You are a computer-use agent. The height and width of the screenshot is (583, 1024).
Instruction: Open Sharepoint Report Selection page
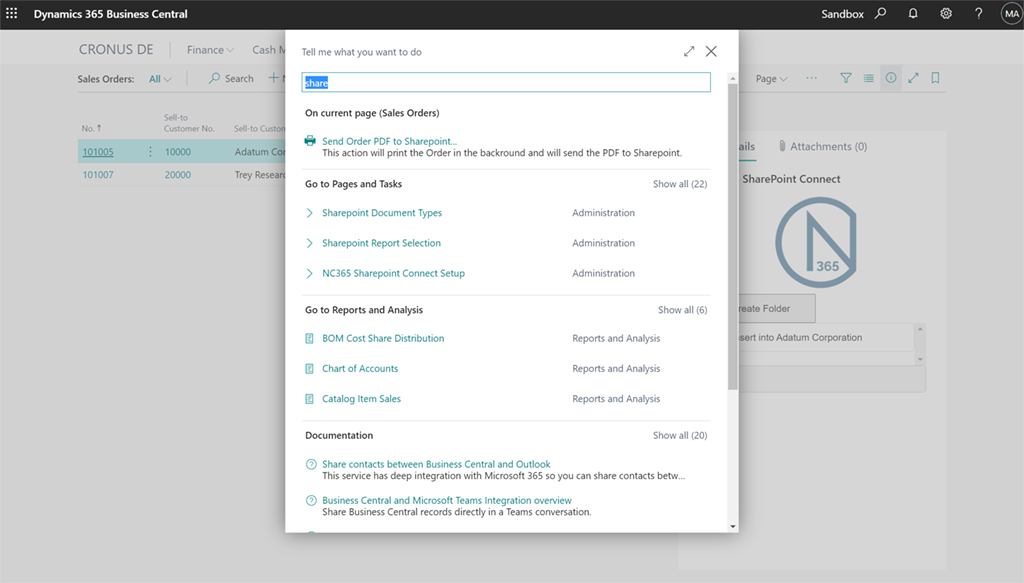point(381,243)
